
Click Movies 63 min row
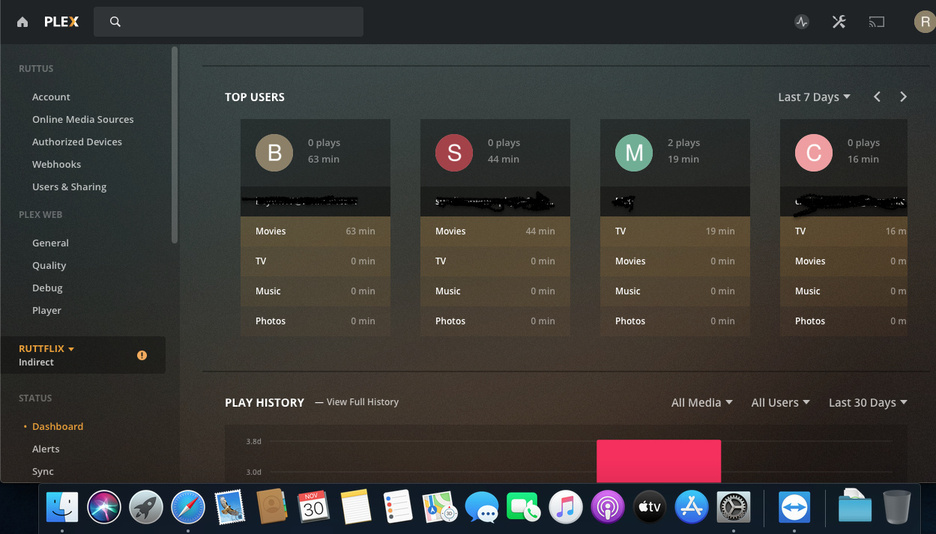315,231
